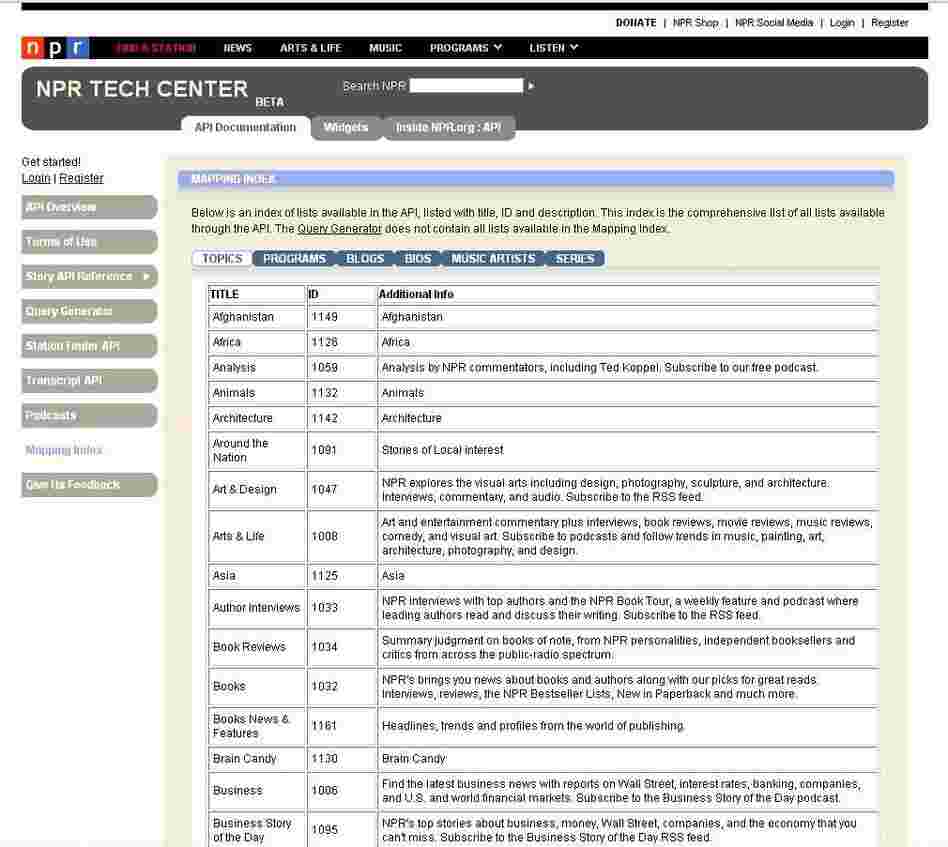The height and width of the screenshot is (847, 948).
Task: Click the Additional Info column header
Action: click(628, 294)
